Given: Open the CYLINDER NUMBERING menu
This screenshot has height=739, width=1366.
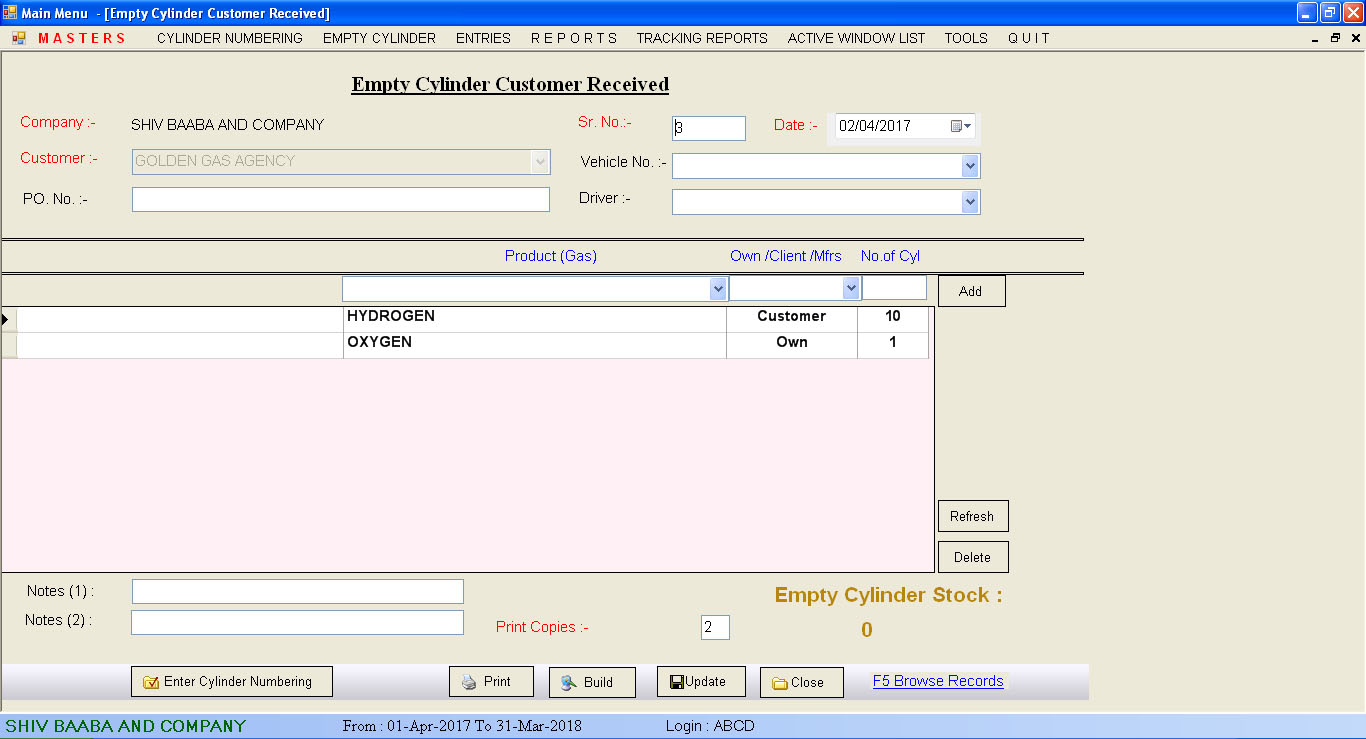Looking at the screenshot, I should [229, 38].
